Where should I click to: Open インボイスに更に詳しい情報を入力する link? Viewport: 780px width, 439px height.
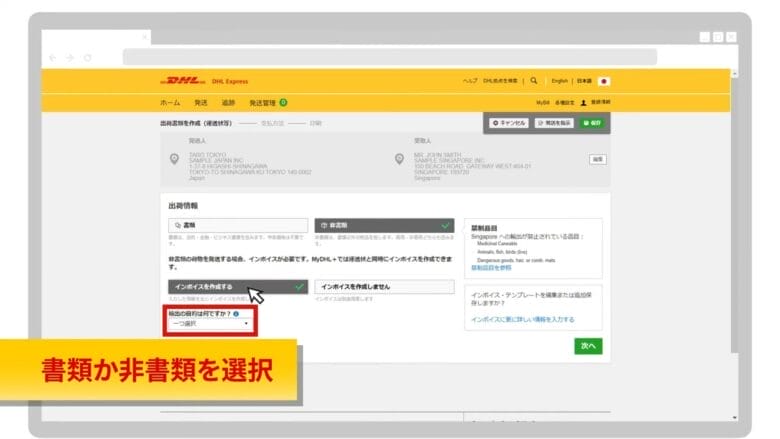coord(522,319)
